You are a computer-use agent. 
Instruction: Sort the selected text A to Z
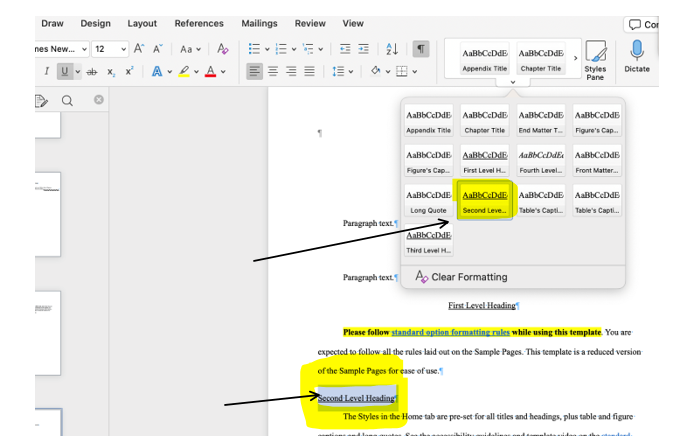[x=392, y=48]
